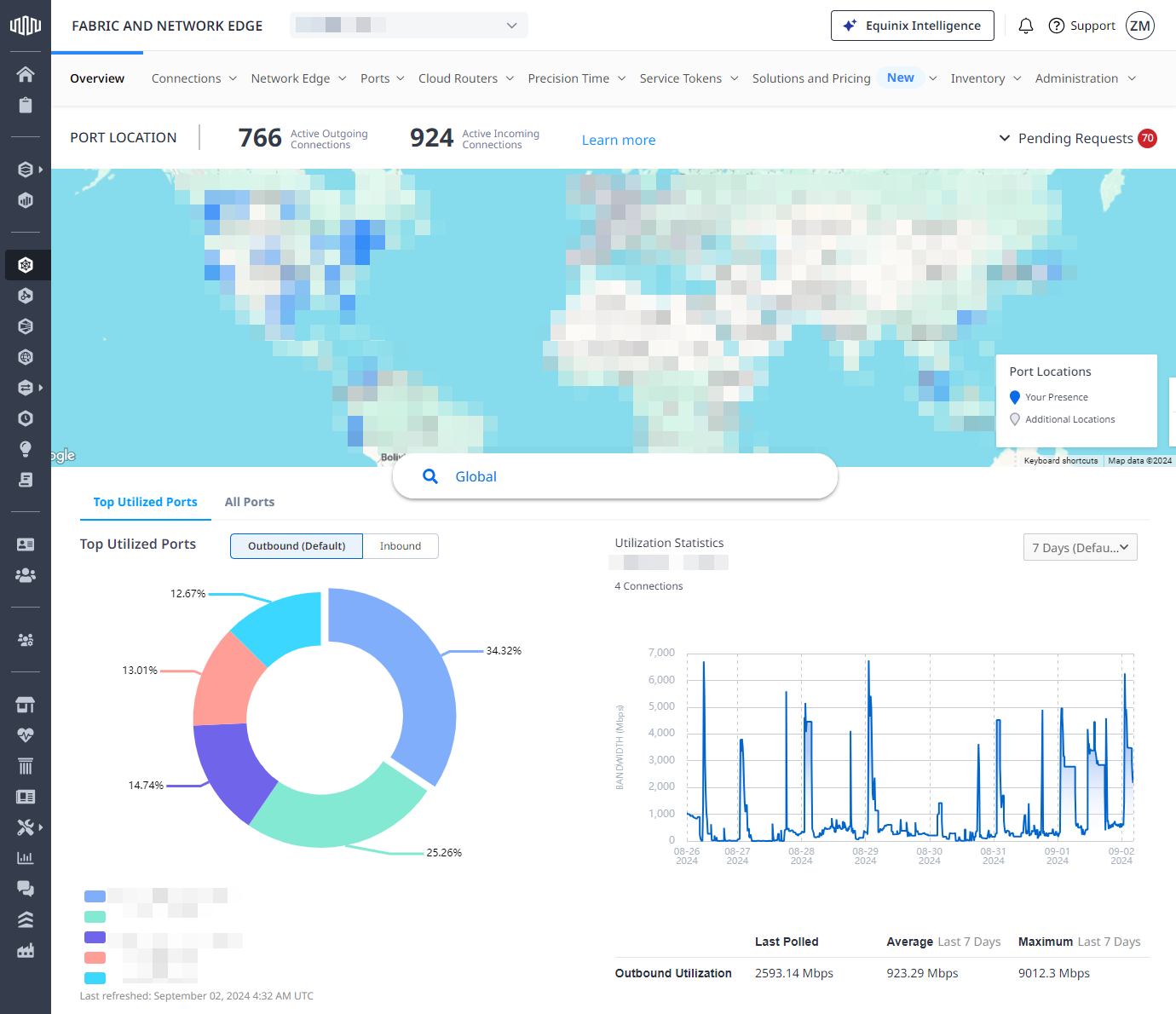Click the hexagon globe icon in sidebar
The image size is (1176, 1014).
pos(26,357)
